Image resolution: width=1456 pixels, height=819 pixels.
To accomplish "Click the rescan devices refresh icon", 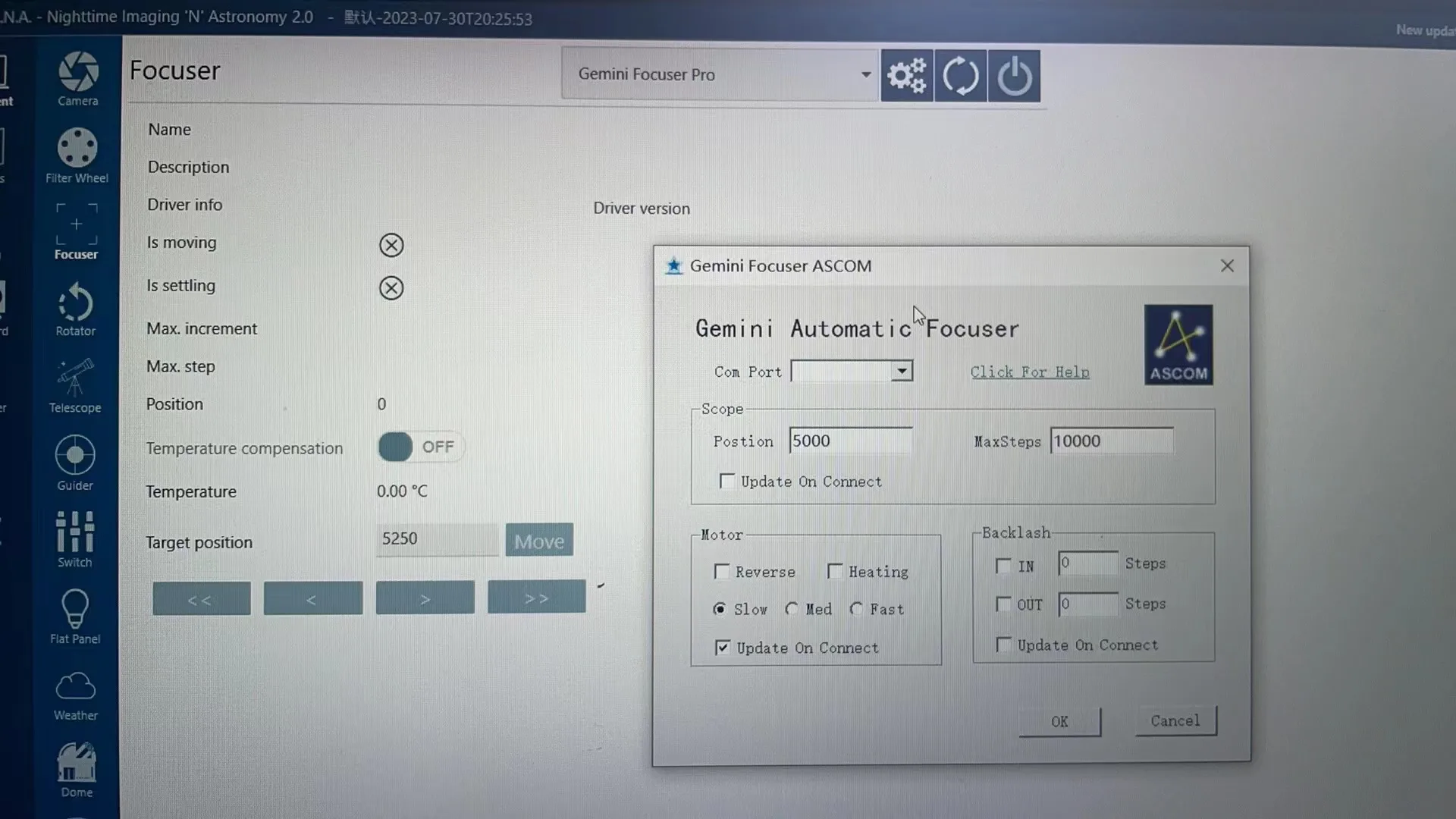I will pyautogui.click(x=960, y=76).
